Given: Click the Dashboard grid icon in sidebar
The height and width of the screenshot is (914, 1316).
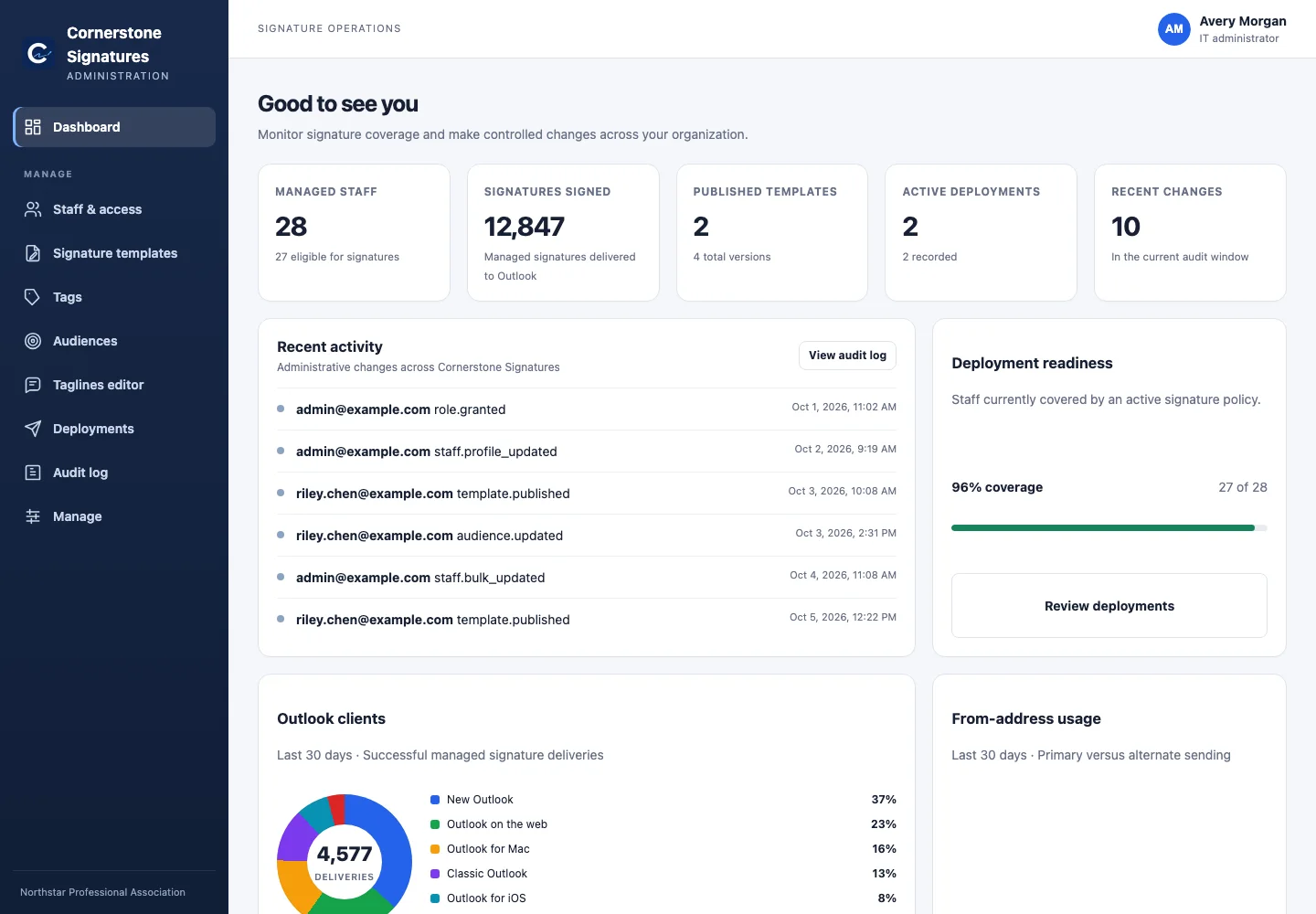Looking at the screenshot, I should coord(33,127).
